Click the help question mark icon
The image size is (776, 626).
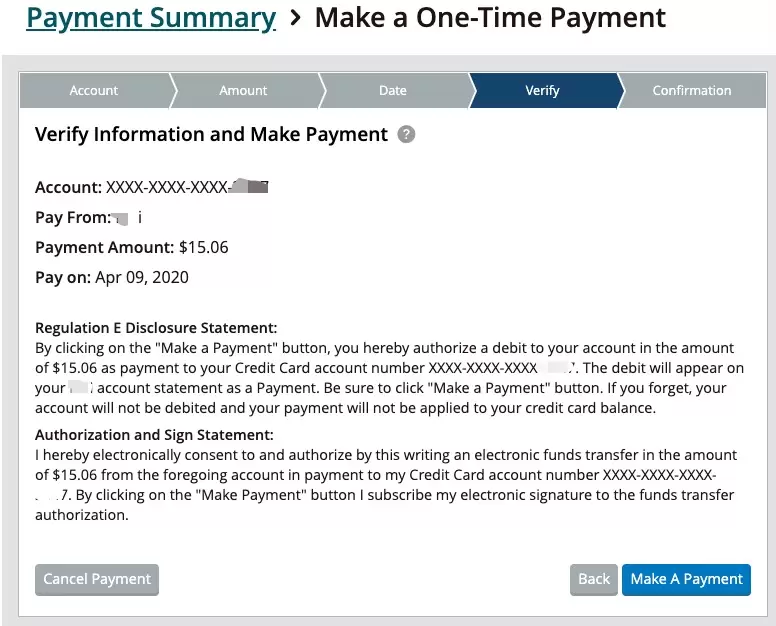(x=406, y=134)
